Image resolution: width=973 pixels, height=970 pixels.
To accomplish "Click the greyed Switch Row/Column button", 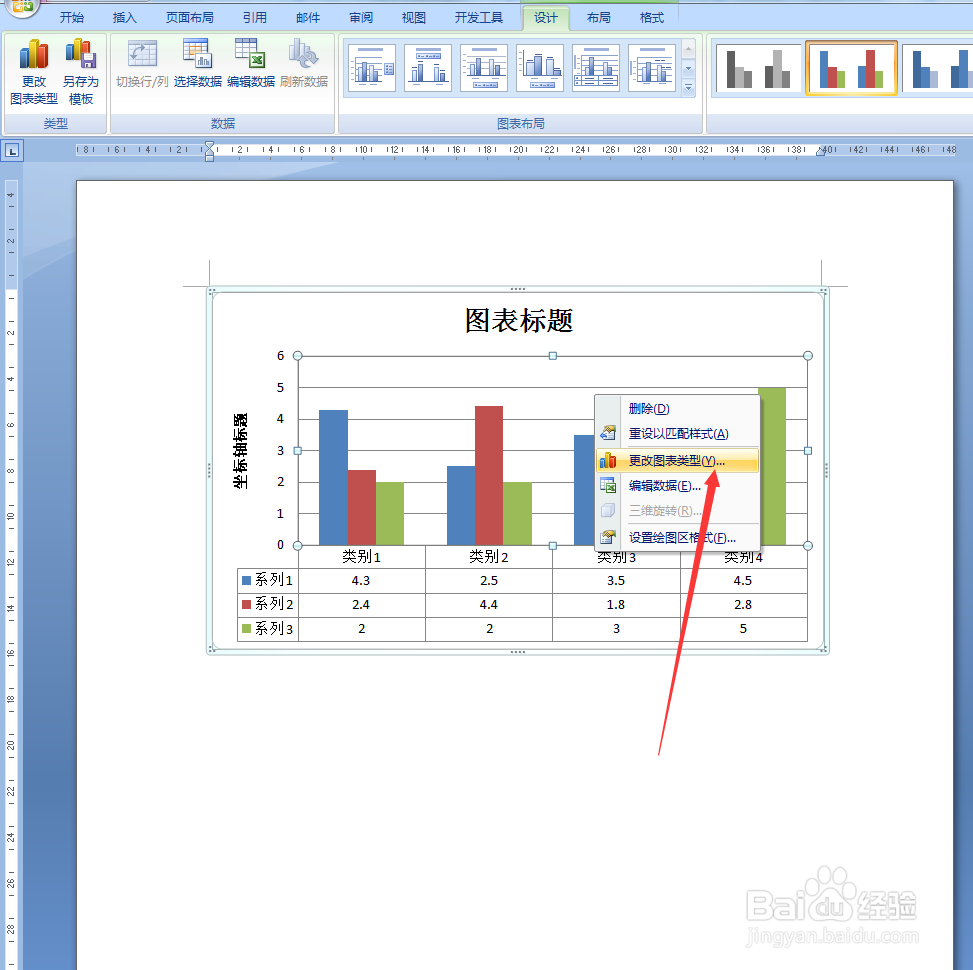I will click(142, 63).
